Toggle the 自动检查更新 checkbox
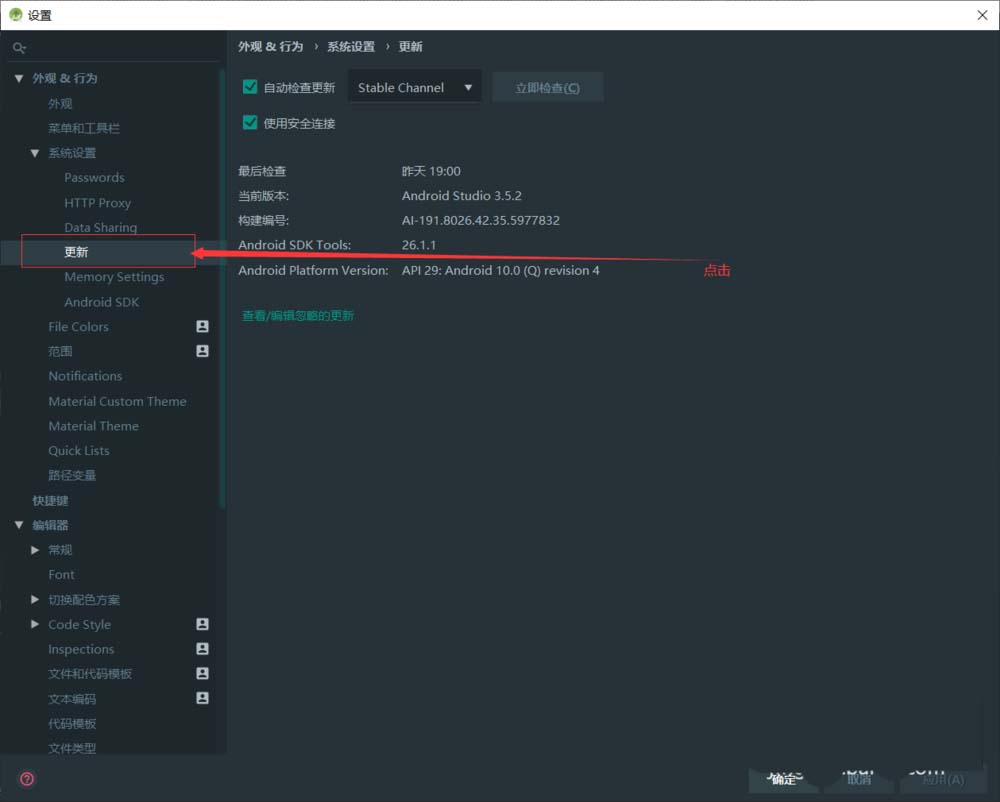 pos(250,87)
